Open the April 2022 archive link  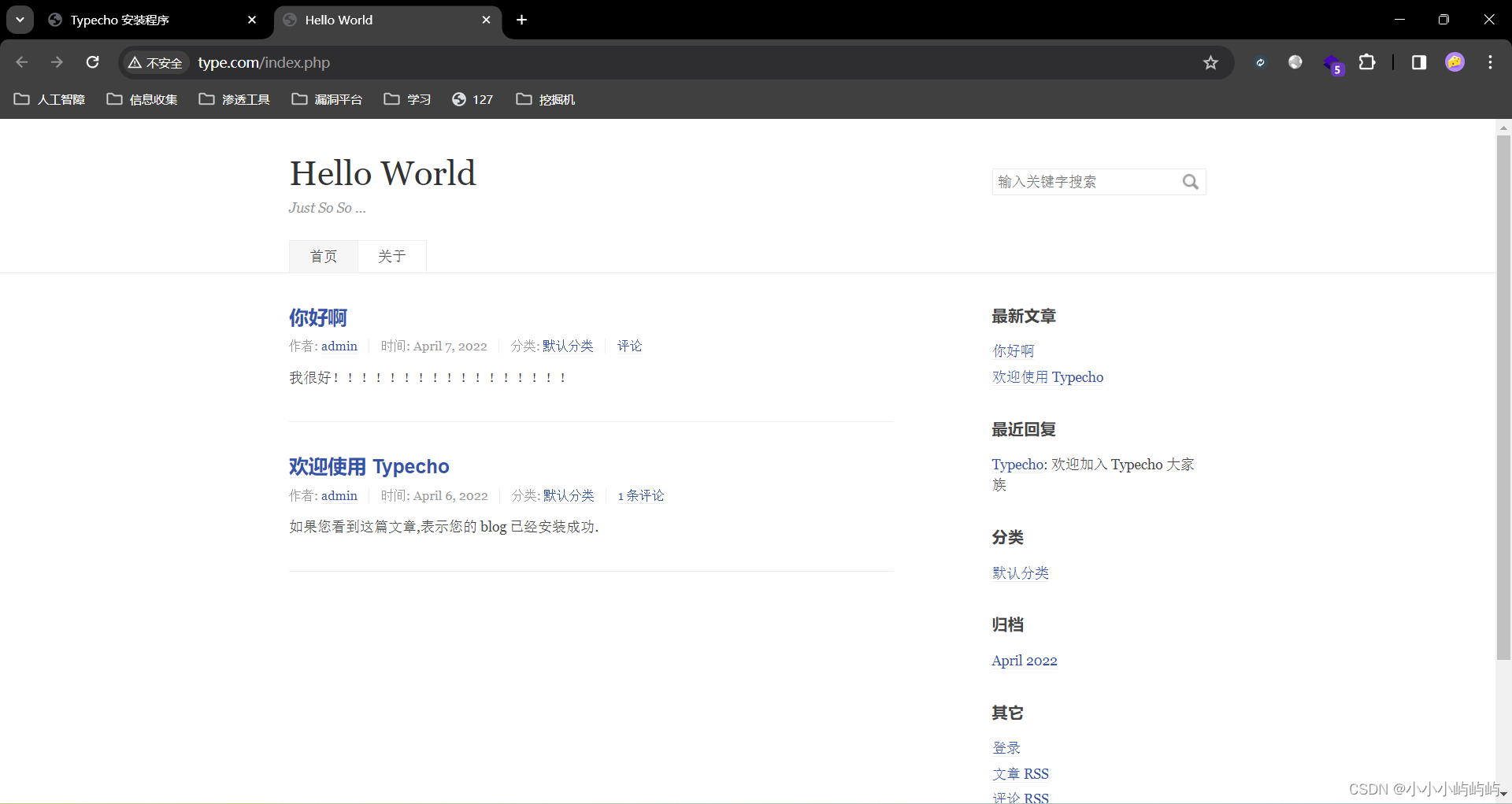[1025, 661]
